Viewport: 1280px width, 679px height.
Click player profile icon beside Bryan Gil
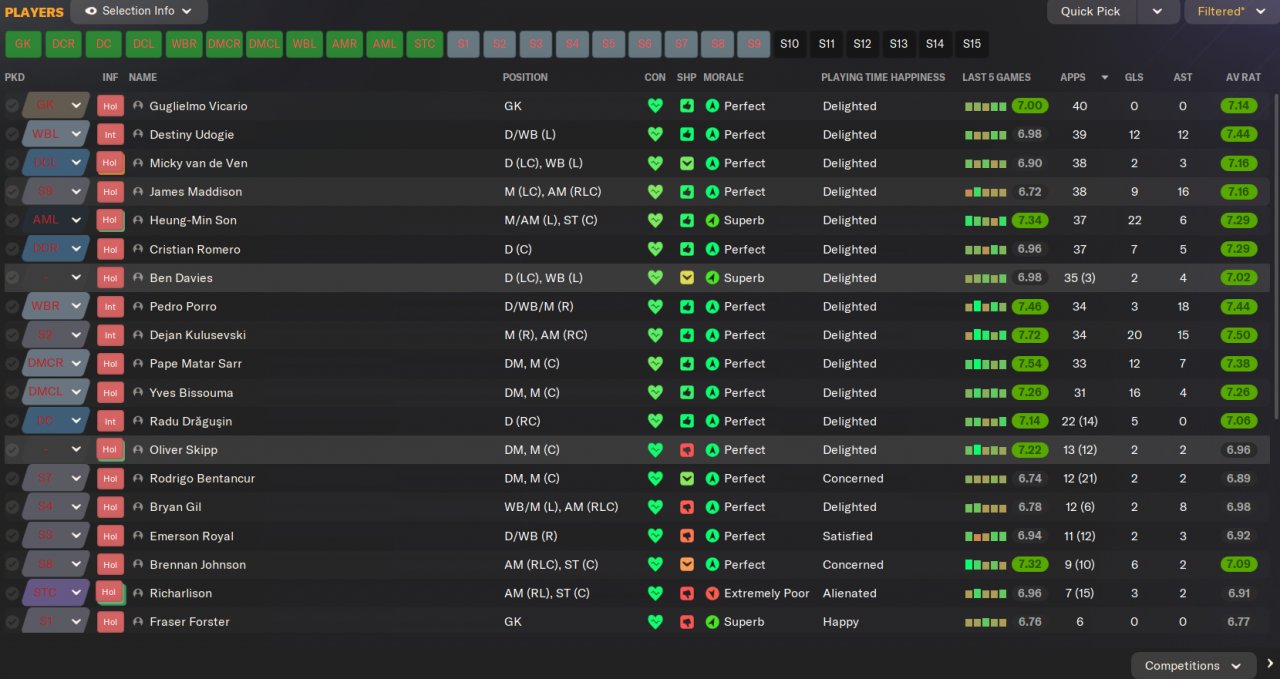coord(138,507)
